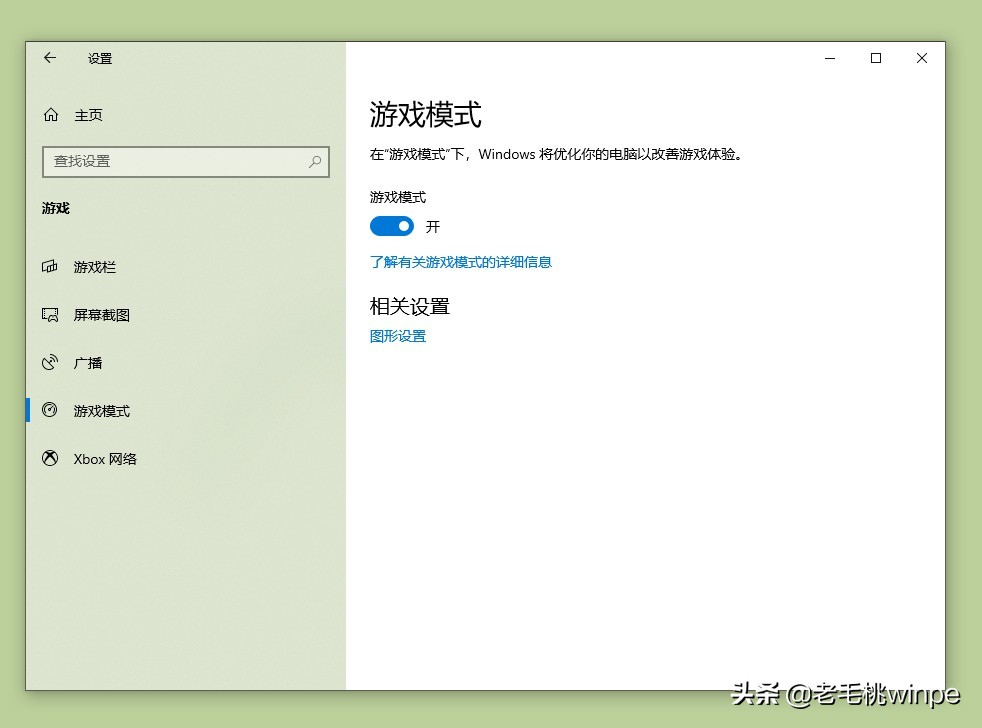Click the highlighted 游戏模式 sidebar entry

coord(102,410)
